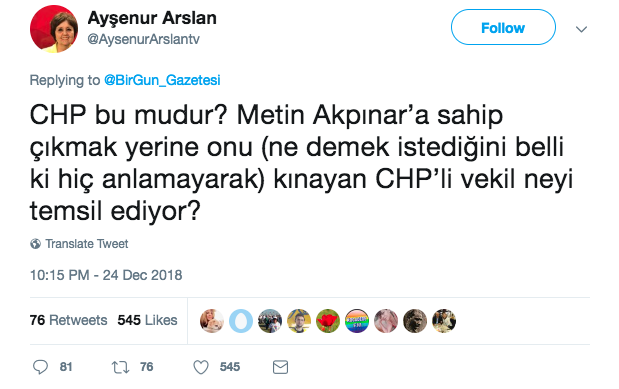
Task: Open the Ayşenur Arslan display name
Action: click(152, 18)
